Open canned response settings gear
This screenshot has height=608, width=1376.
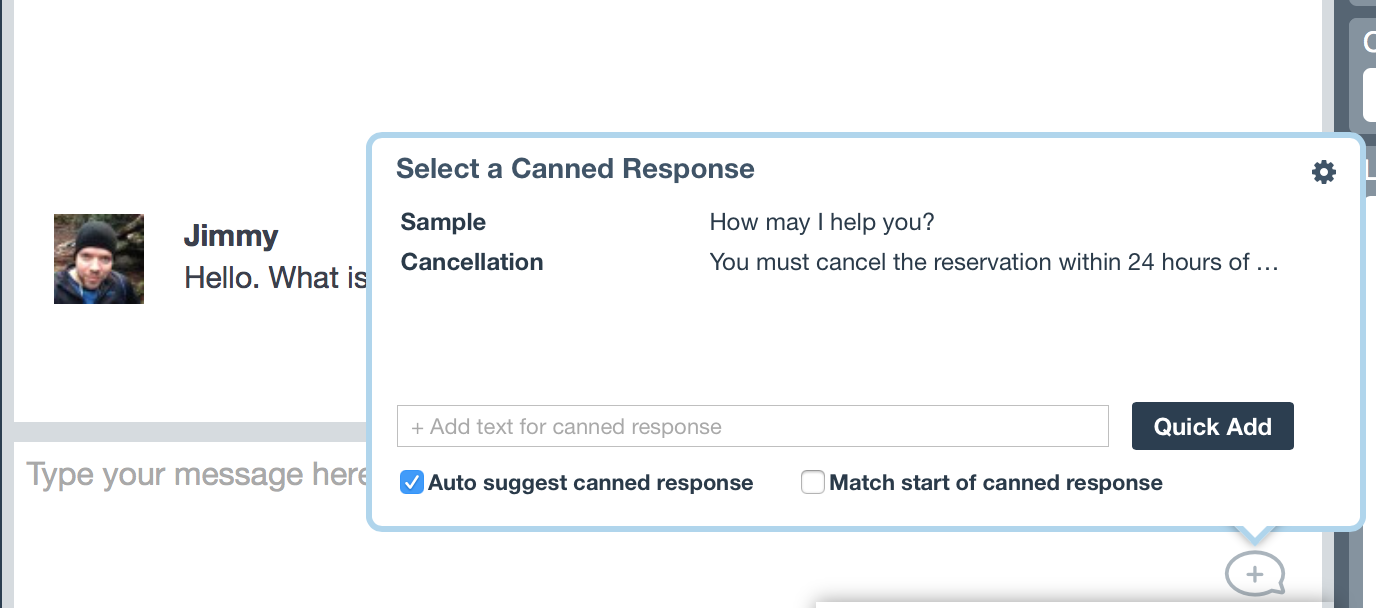(1323, 172)
